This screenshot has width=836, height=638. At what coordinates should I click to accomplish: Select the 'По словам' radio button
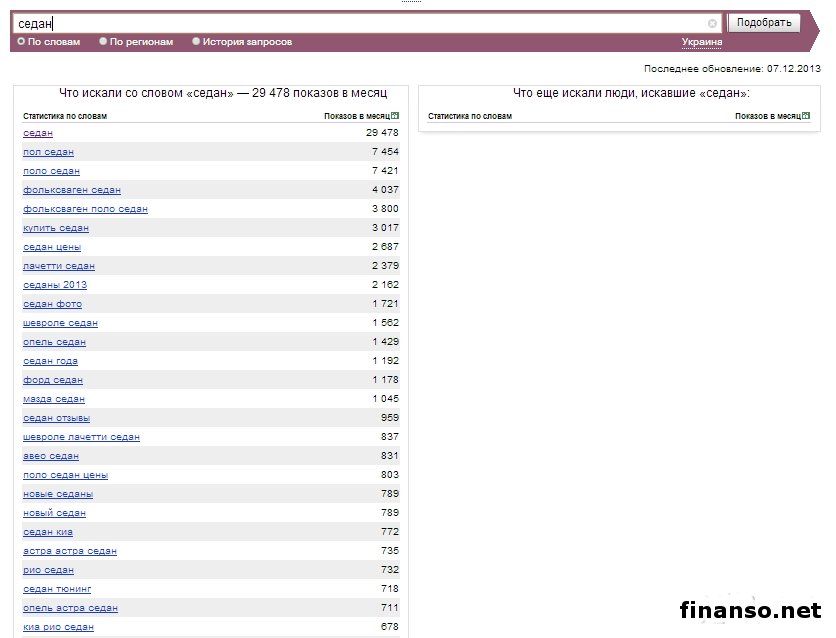[21, 42]
